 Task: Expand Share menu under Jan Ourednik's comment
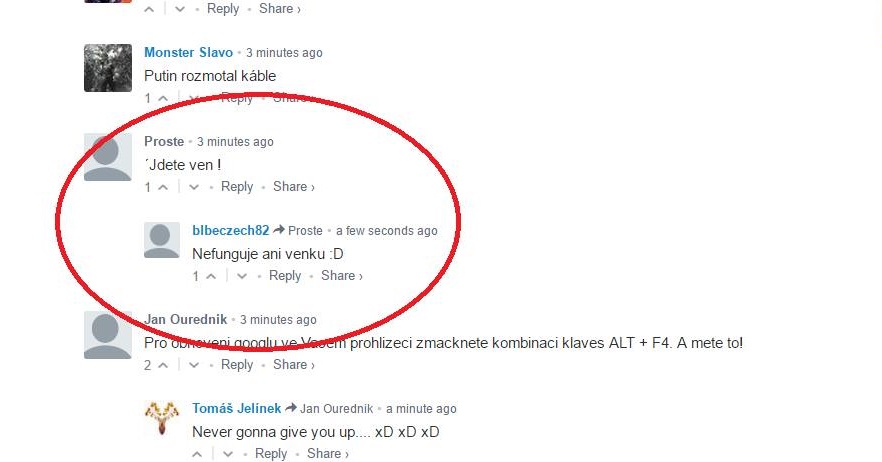294,364
